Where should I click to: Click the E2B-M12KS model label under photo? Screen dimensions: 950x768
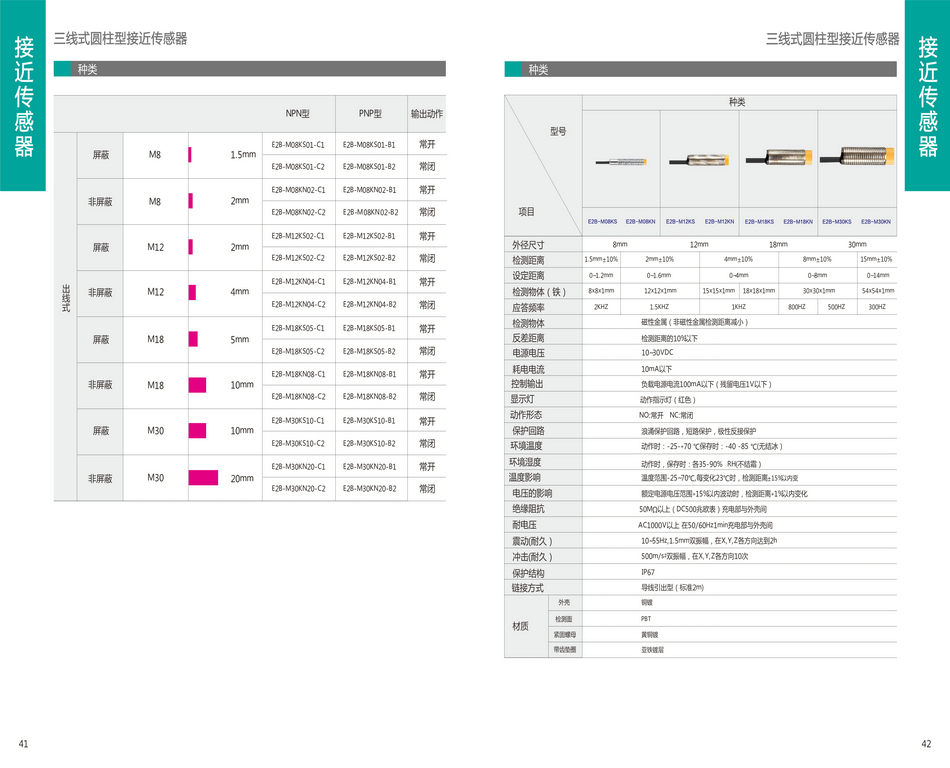click(x=680, y=222)
